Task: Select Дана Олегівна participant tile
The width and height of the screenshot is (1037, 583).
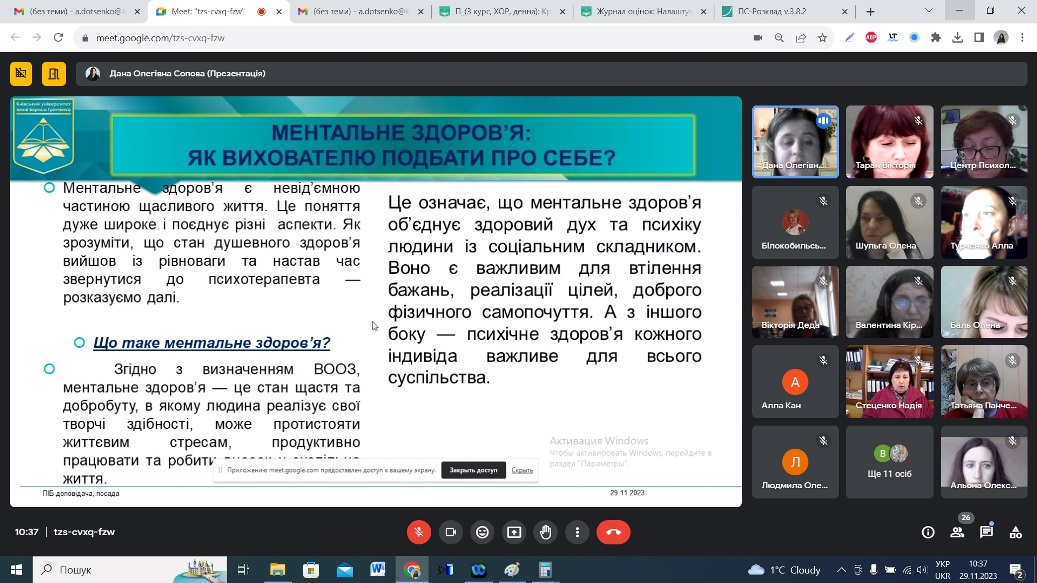Action: coord(795,142)
